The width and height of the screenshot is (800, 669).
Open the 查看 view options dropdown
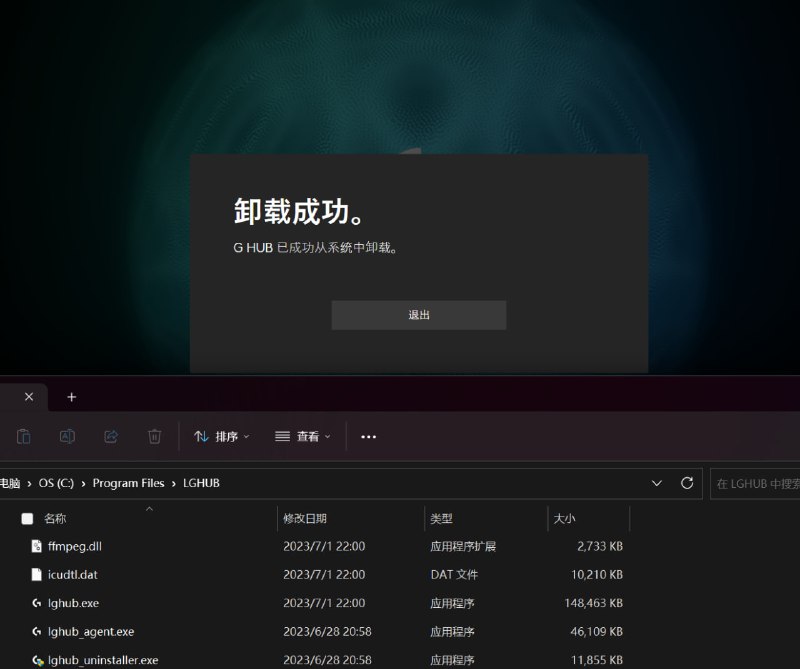303,437
